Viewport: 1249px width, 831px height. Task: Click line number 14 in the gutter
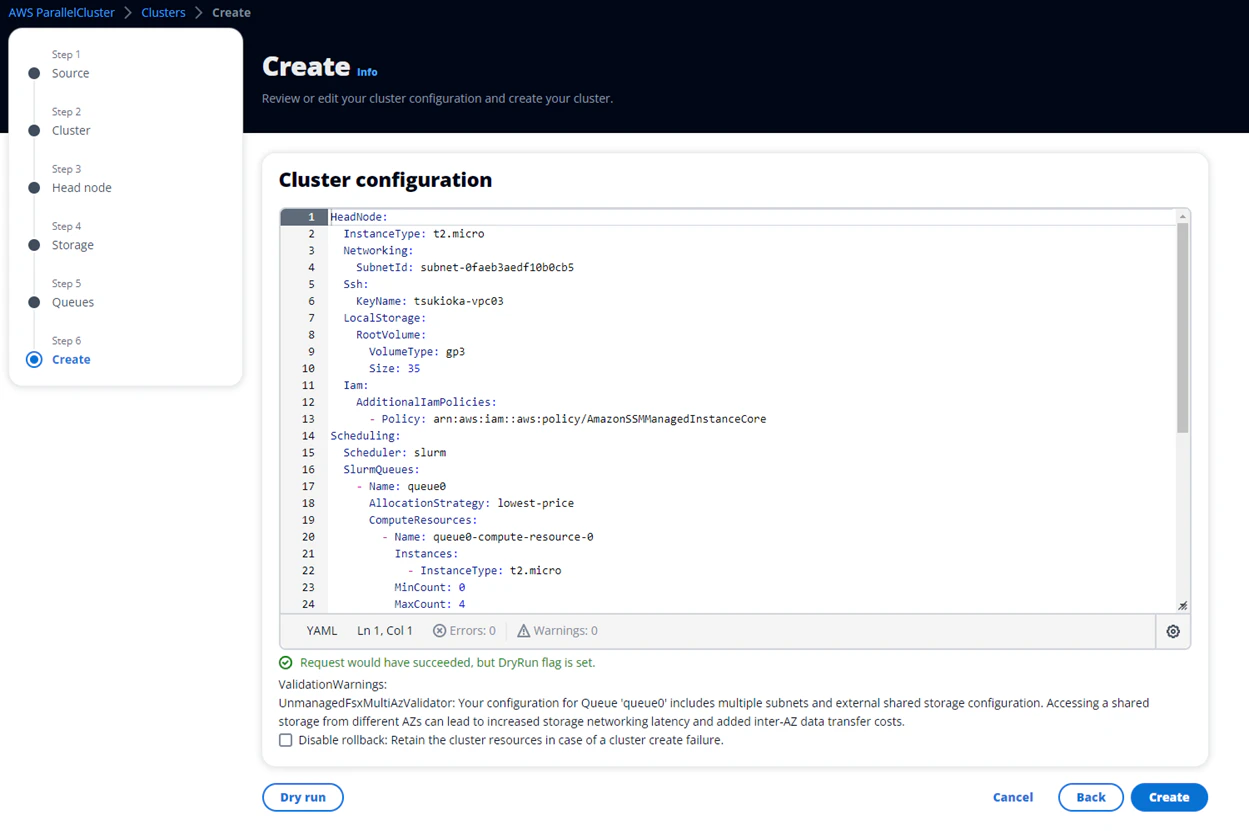click(308, 436)
